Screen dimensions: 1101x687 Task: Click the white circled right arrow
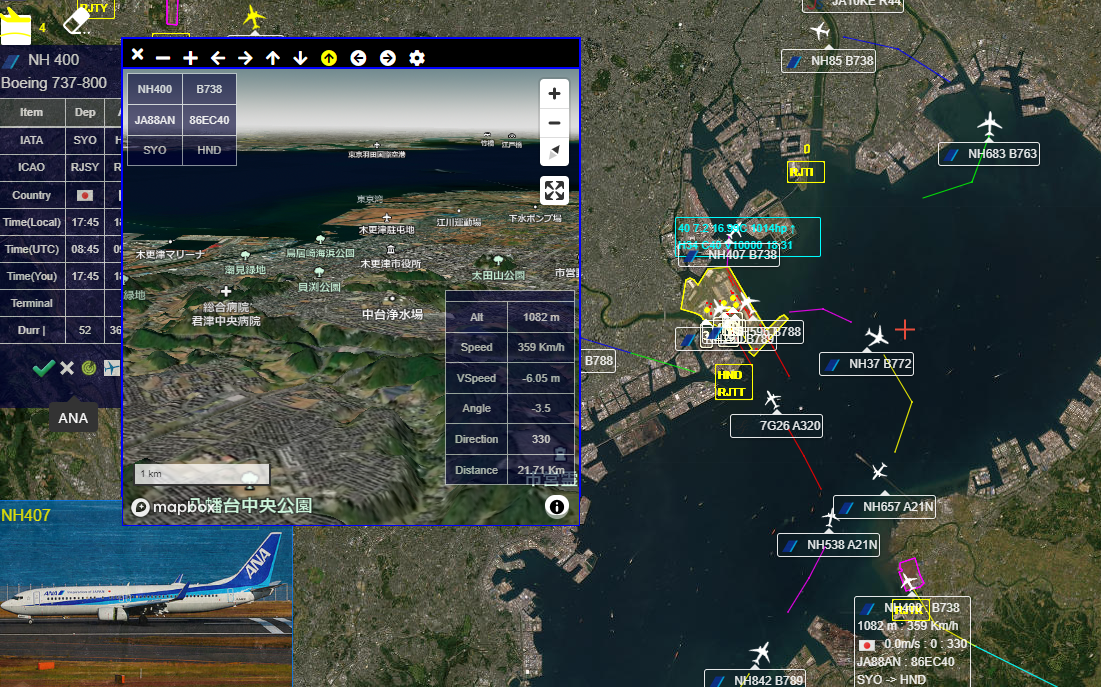[x=388, y=58]
